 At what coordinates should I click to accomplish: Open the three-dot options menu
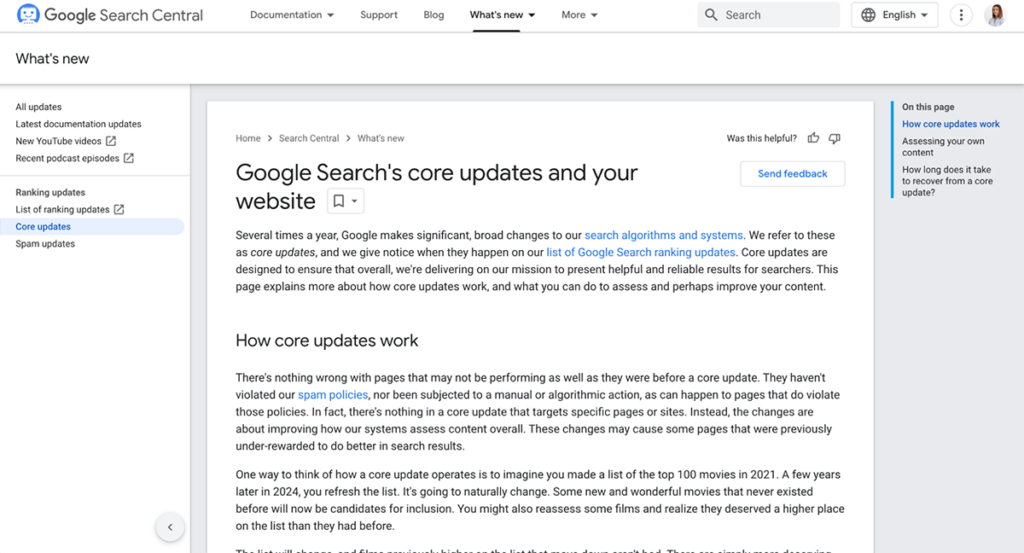[x=961, y=14]
